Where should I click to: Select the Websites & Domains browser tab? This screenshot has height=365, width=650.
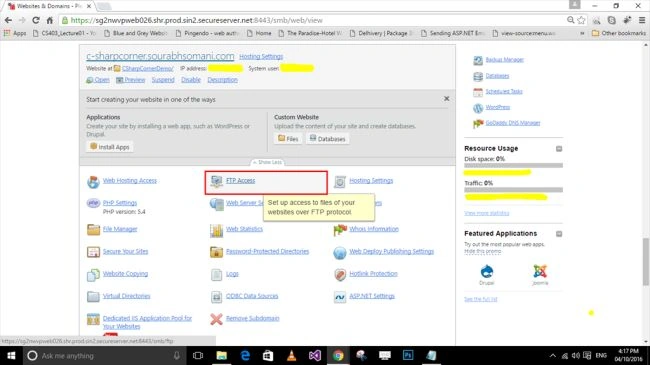tap(50, 6)
